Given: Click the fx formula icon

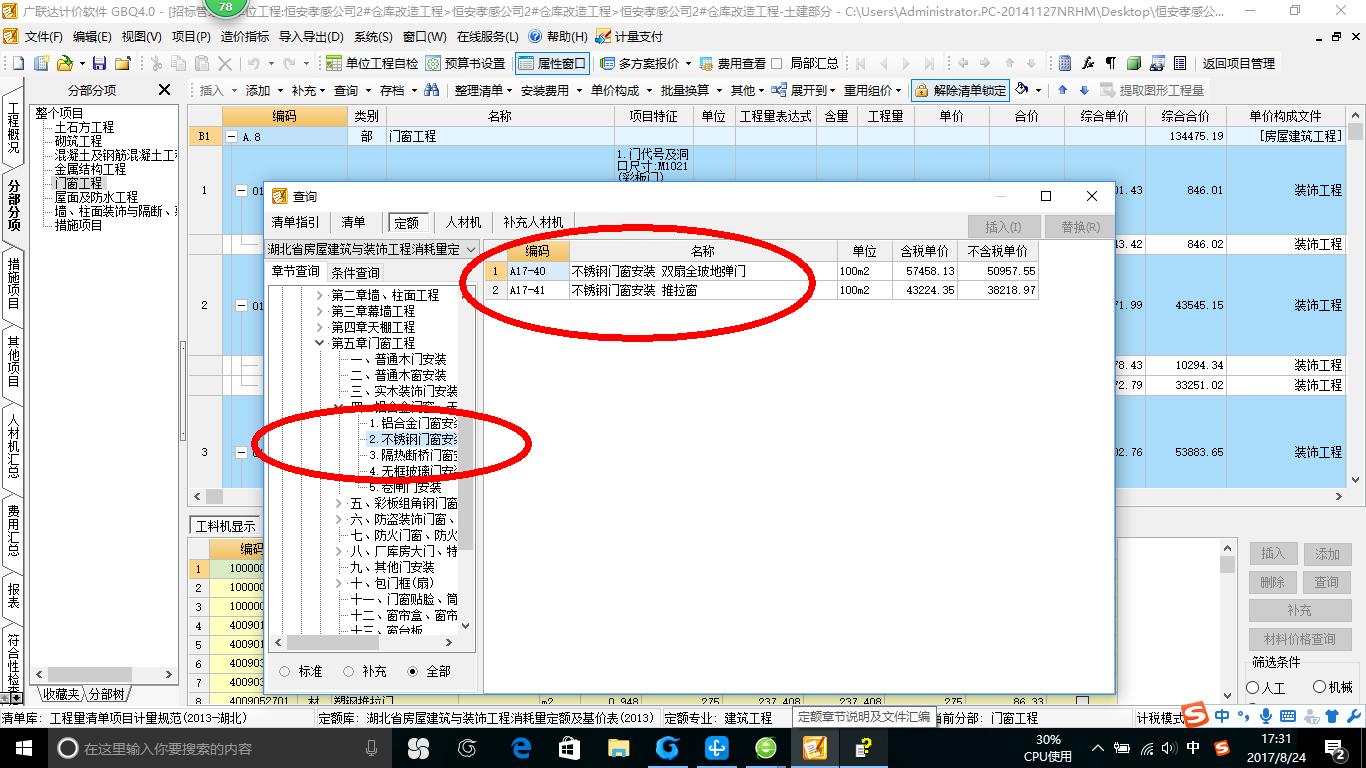Looking at the screenshot, I should (1088, 63).
